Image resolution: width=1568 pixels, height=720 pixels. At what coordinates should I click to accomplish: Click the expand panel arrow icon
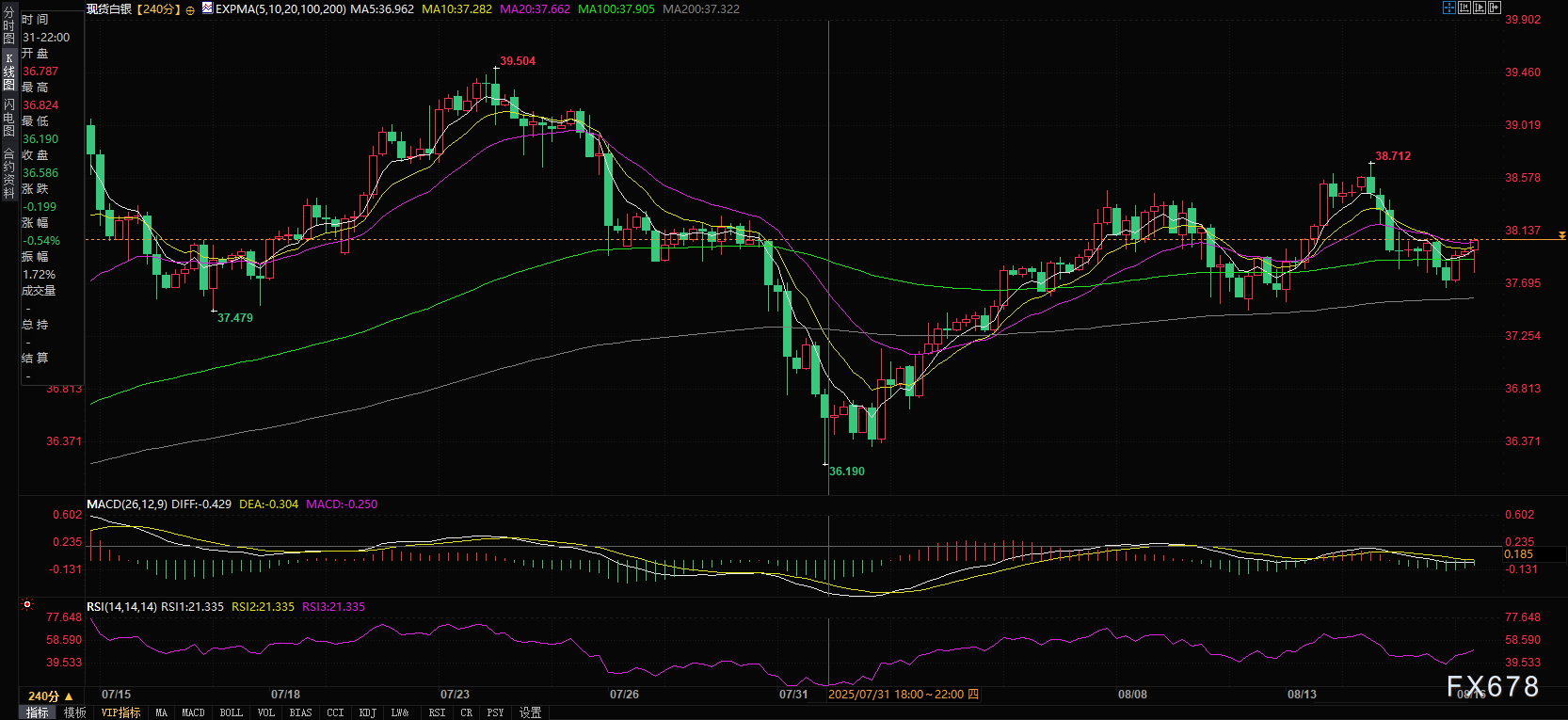coord(1495,8)
